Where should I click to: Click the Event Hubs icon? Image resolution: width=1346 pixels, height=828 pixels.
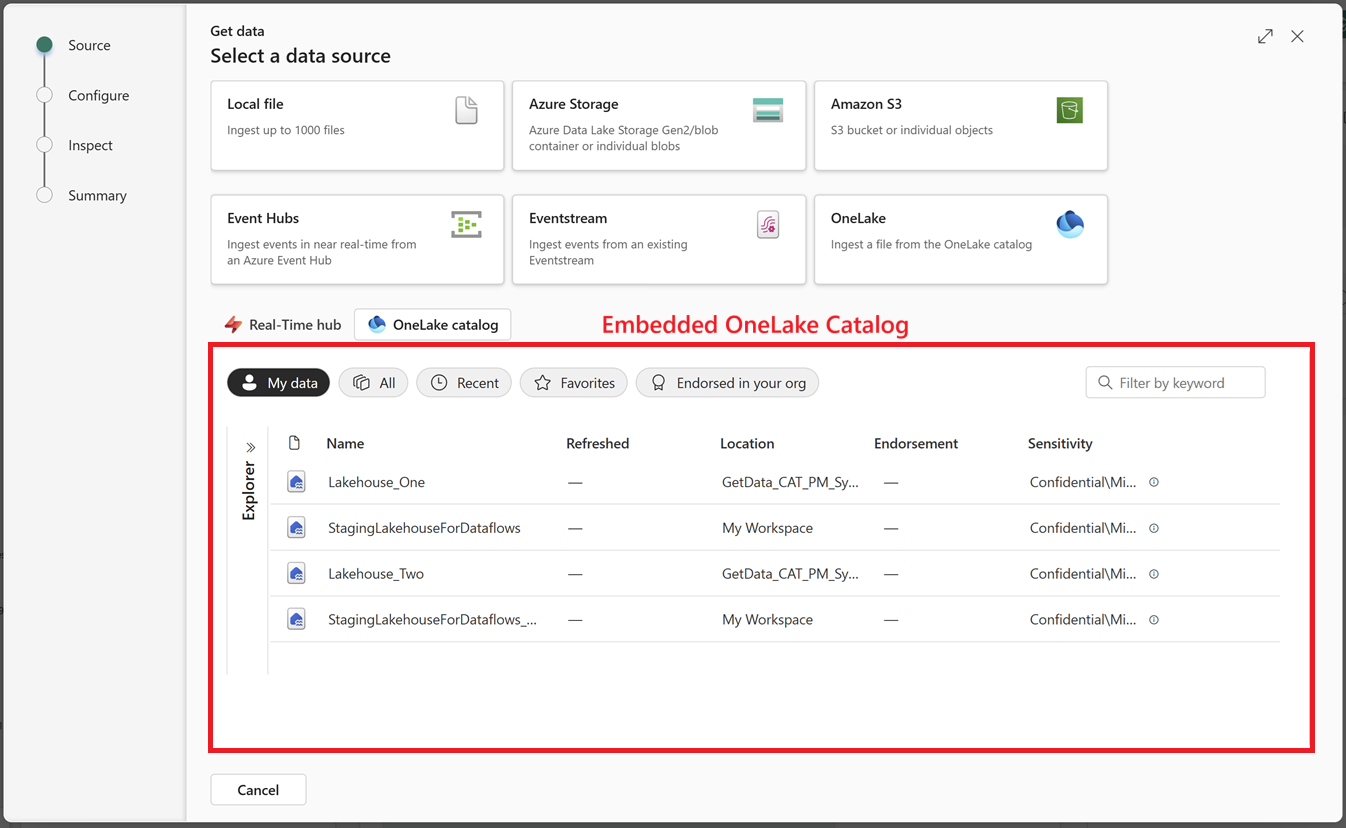point(466,224)
